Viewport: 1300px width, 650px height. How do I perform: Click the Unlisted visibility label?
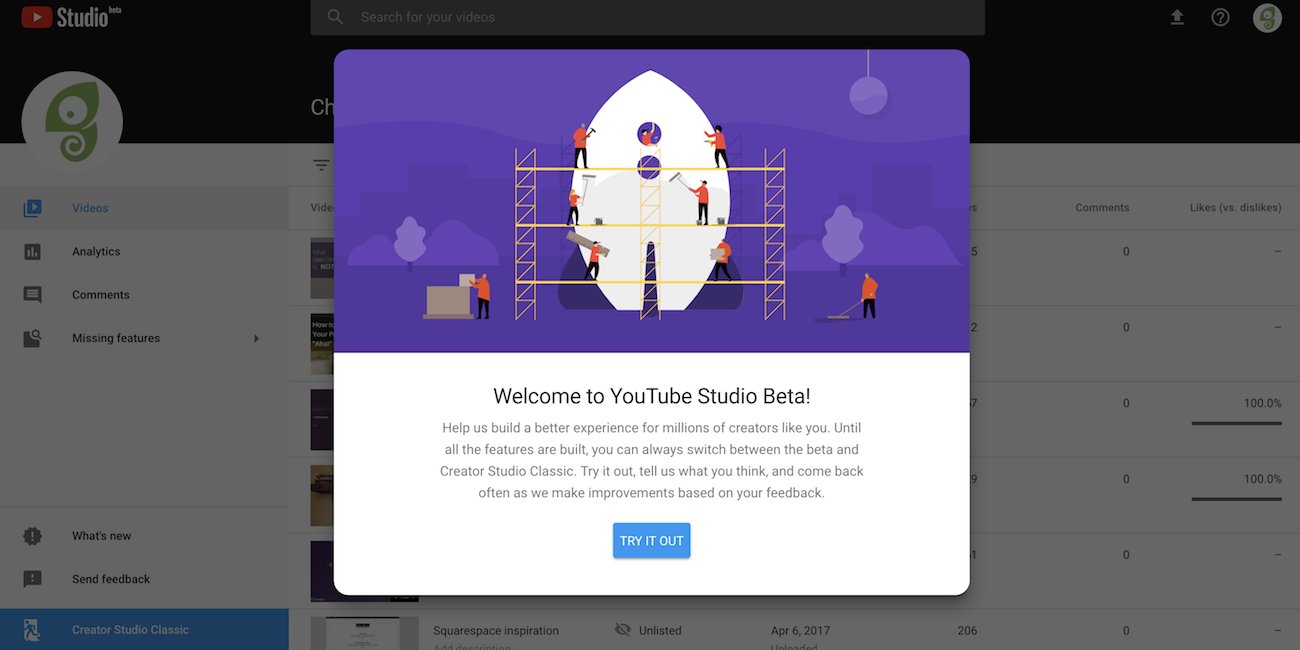(660, 631)
